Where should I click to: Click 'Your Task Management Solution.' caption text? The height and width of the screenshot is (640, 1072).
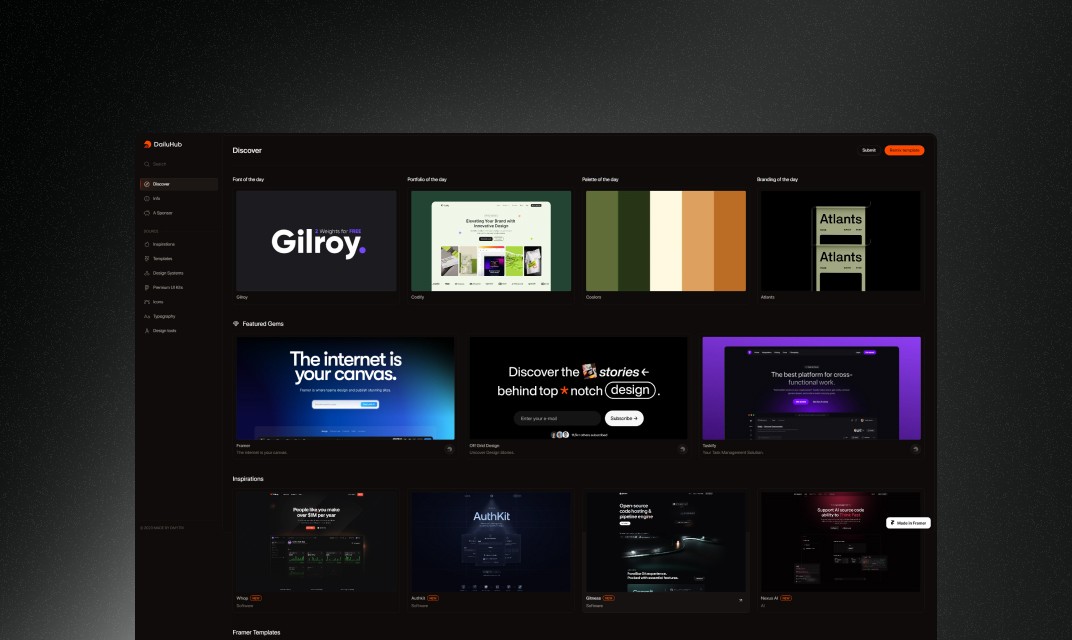click(x=733, y=453)
